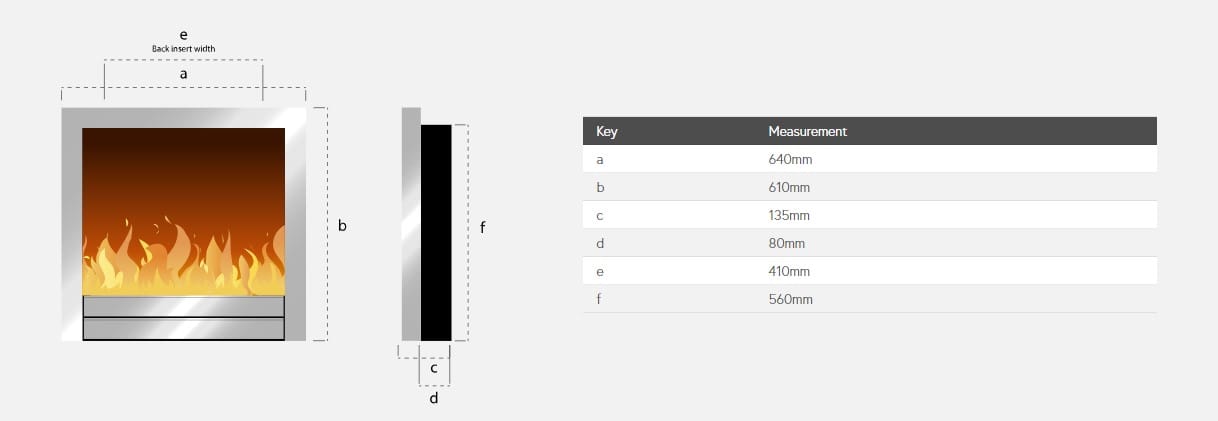Click the 410mm measurement in row e
1218x421 pixels.
click(787, 271)
